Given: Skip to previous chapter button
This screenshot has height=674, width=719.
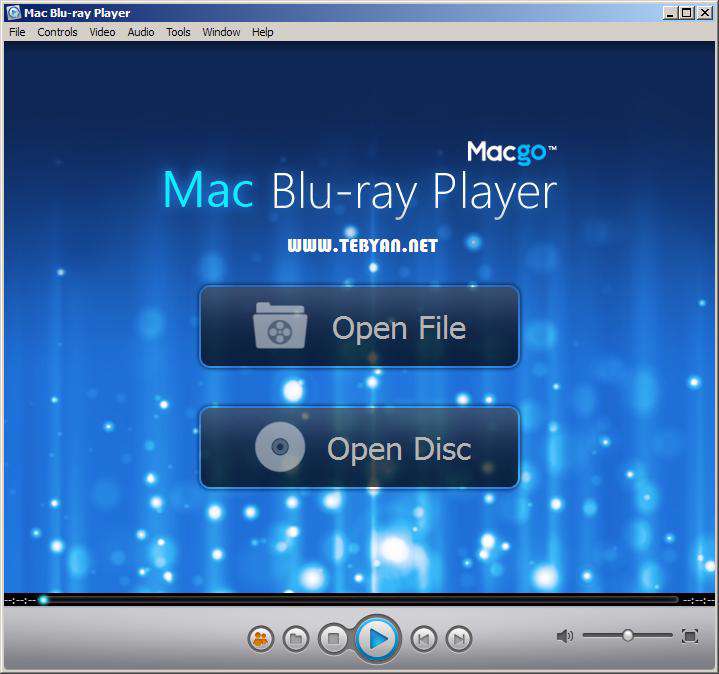Looking at the screenshot, I should coord(423,638).
